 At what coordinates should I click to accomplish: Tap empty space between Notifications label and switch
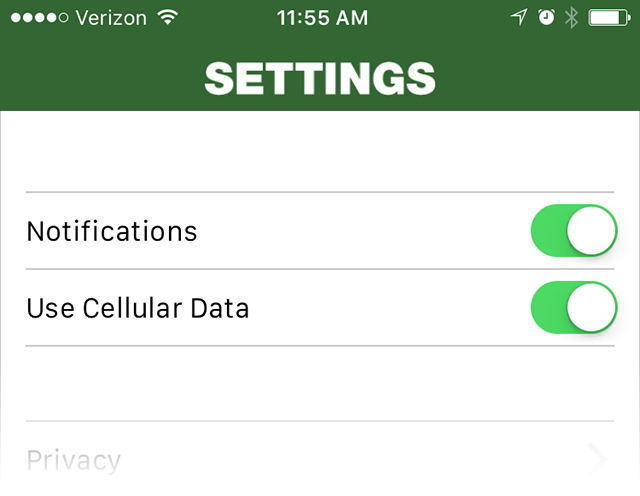coord(360,231)
